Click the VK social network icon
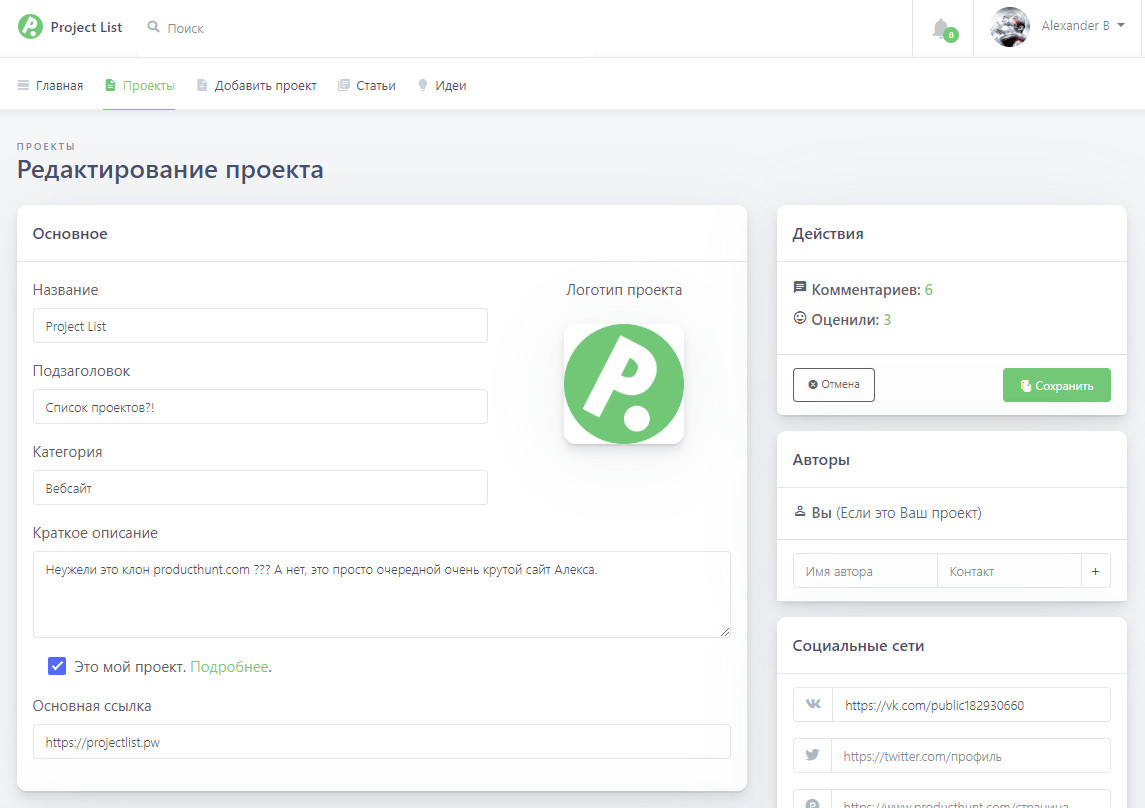1145x808 pixels. point(813,705)
